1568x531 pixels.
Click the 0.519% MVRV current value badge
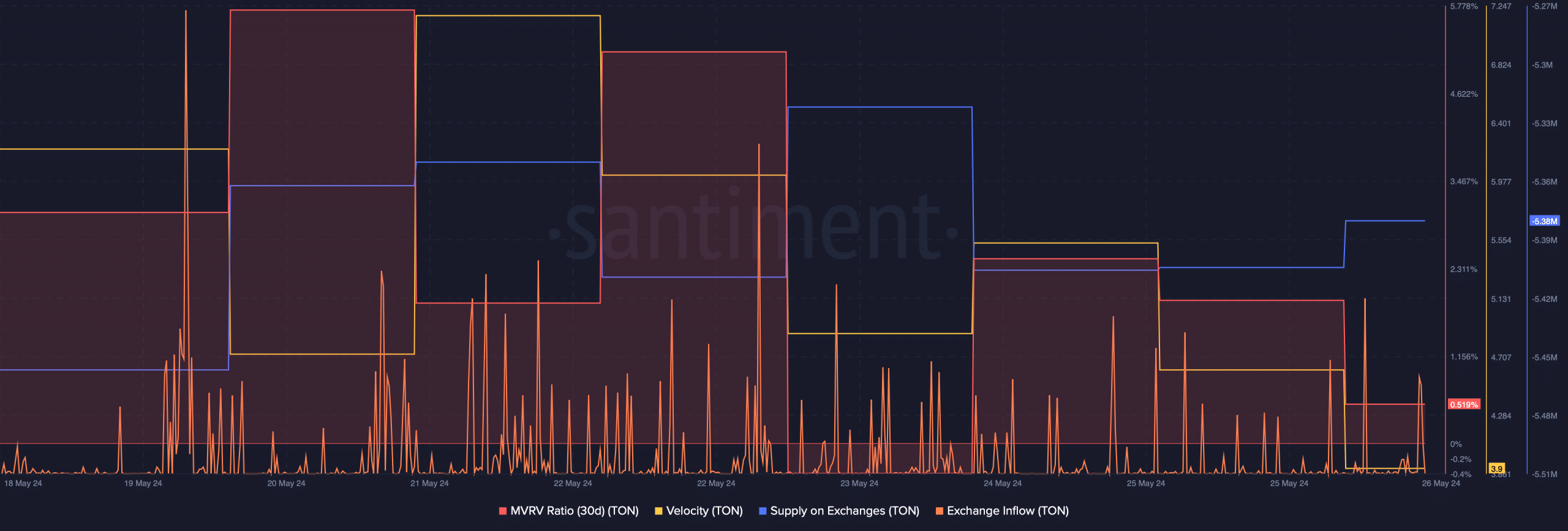click(1464, 404)
